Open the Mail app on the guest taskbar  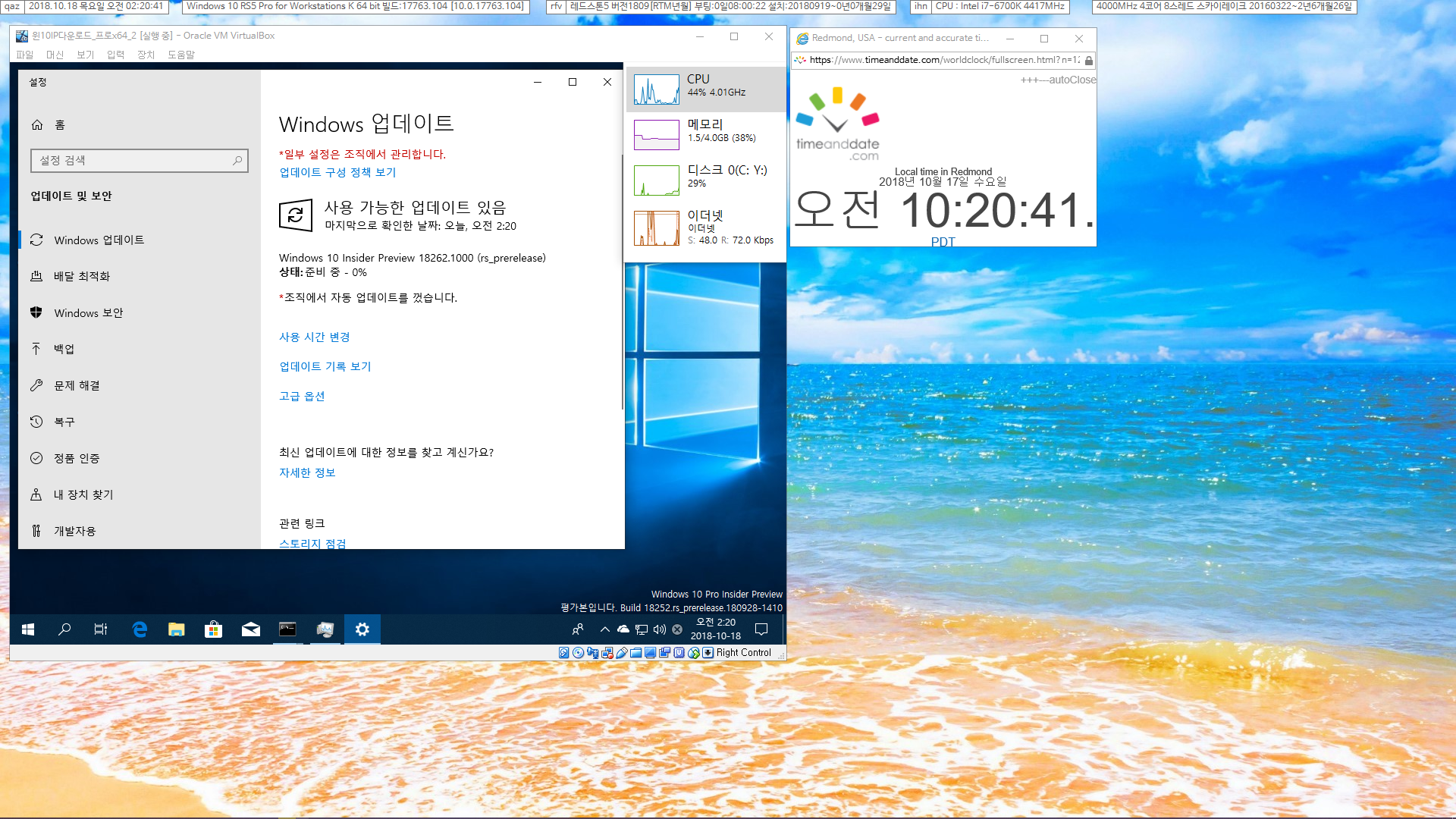251,629
